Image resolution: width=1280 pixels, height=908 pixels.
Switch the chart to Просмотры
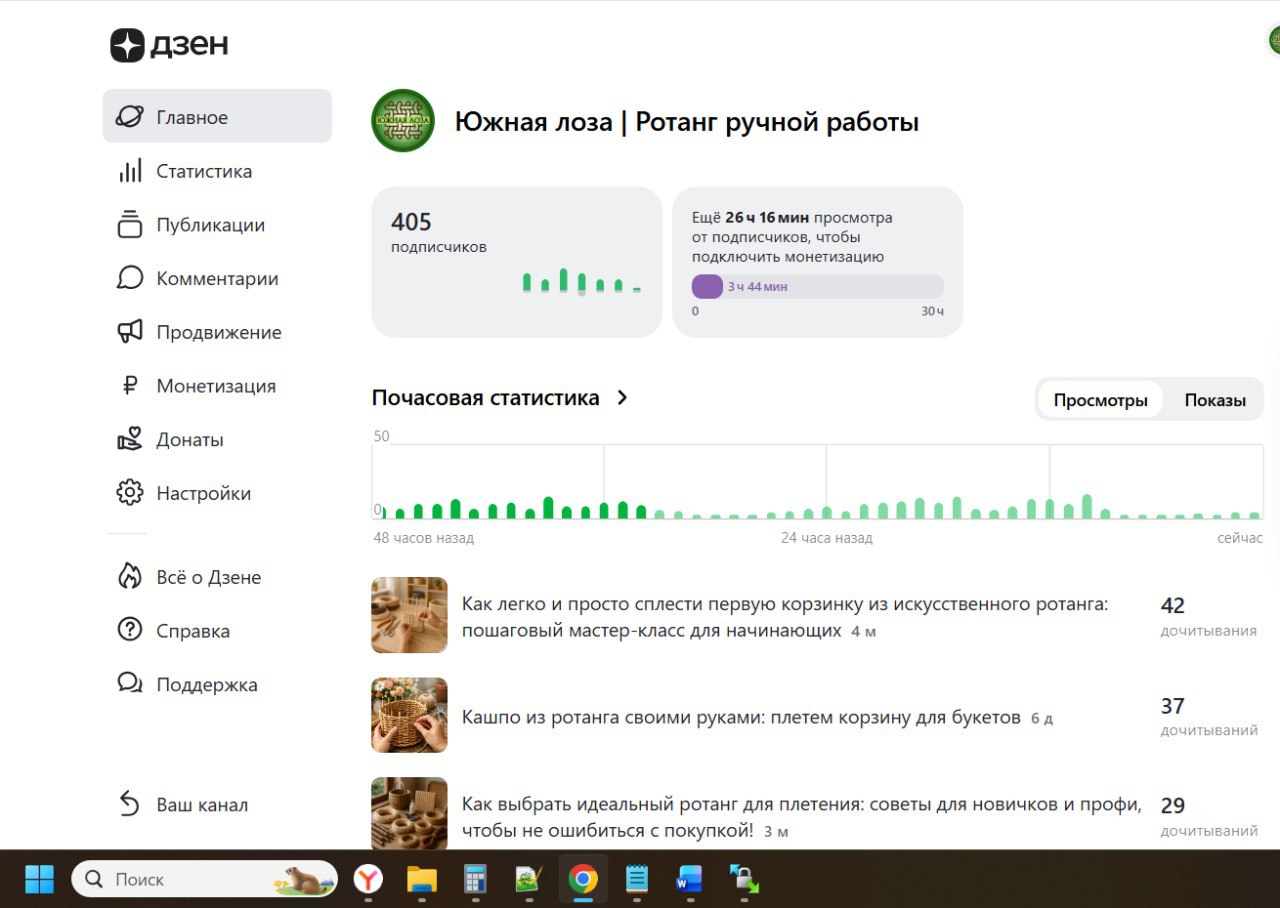(x=1100, y=400)
